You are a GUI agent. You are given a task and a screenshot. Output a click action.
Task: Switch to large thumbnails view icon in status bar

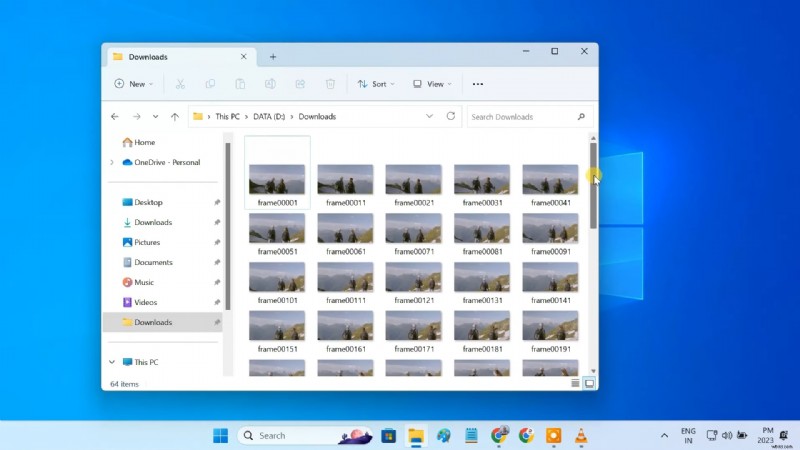coord(589,384)
